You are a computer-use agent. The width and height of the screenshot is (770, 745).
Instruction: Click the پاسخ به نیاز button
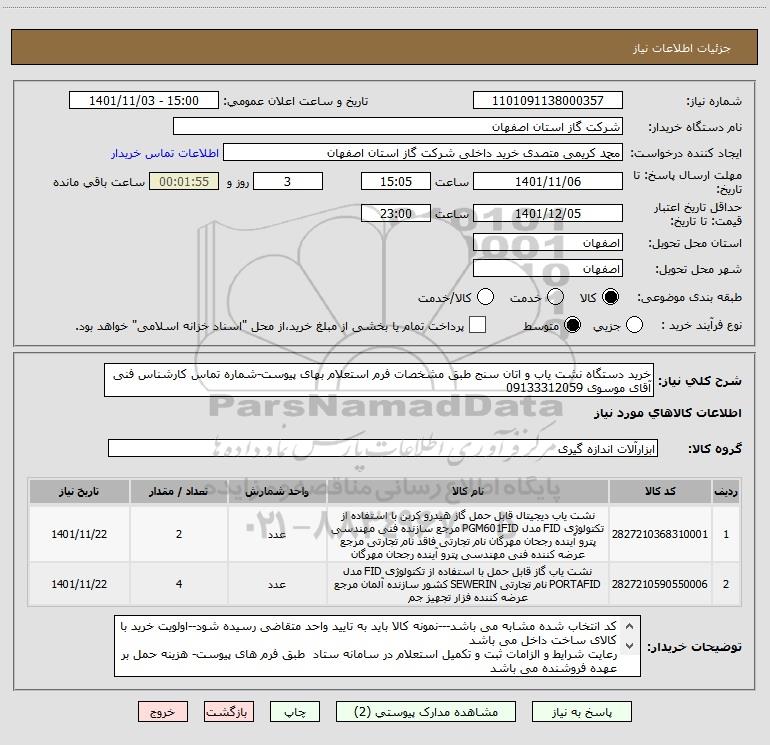[582, 712]
